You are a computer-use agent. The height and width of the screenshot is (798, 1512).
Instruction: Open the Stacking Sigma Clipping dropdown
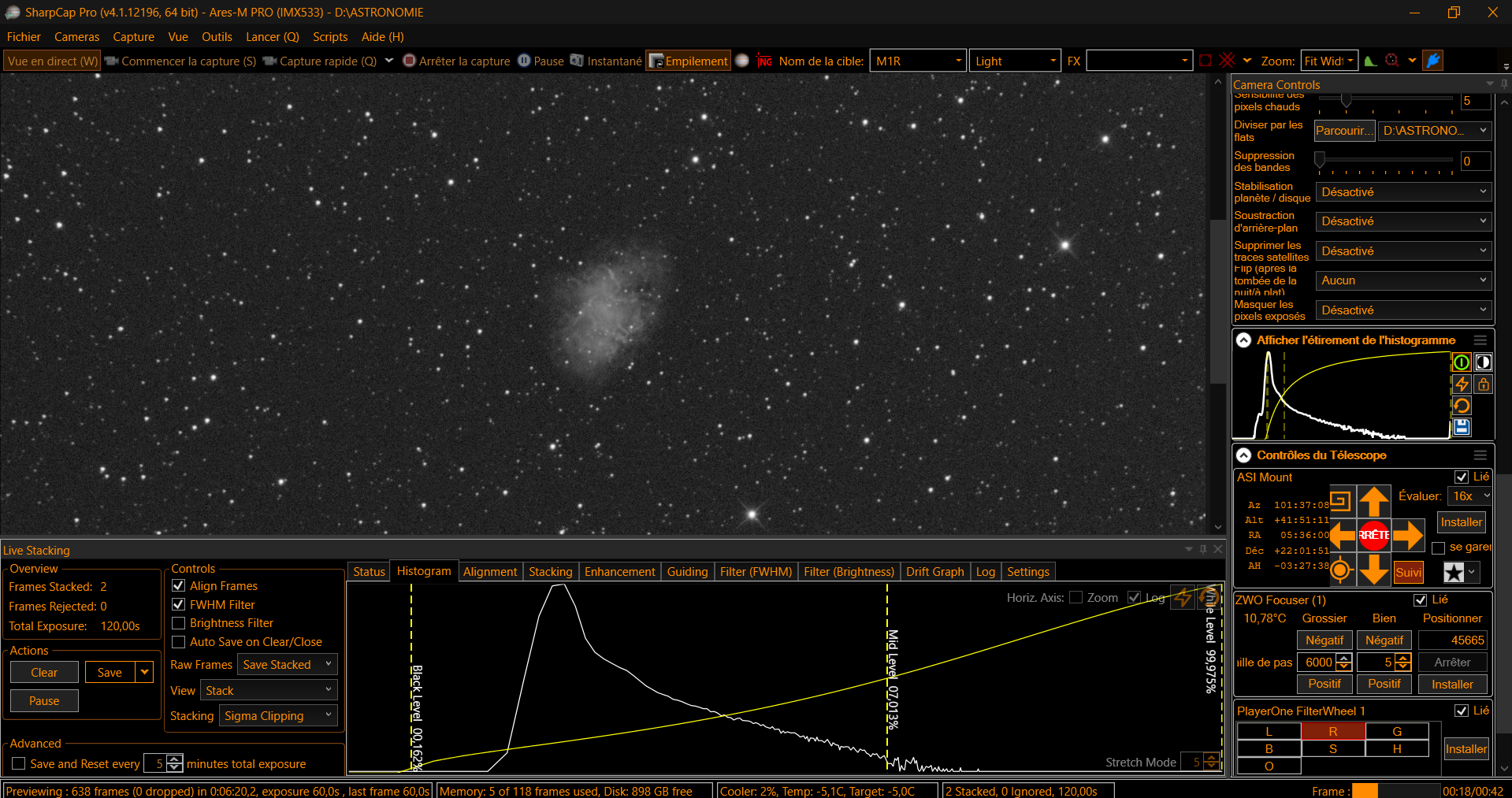coord(278,715)
